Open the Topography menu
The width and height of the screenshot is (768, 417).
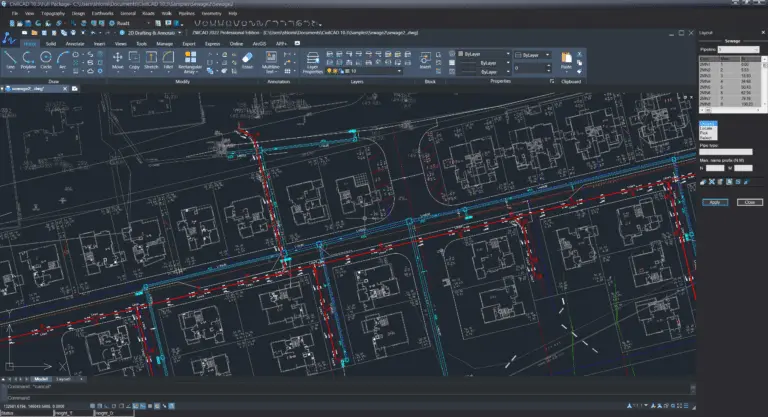tap(53, 14)
